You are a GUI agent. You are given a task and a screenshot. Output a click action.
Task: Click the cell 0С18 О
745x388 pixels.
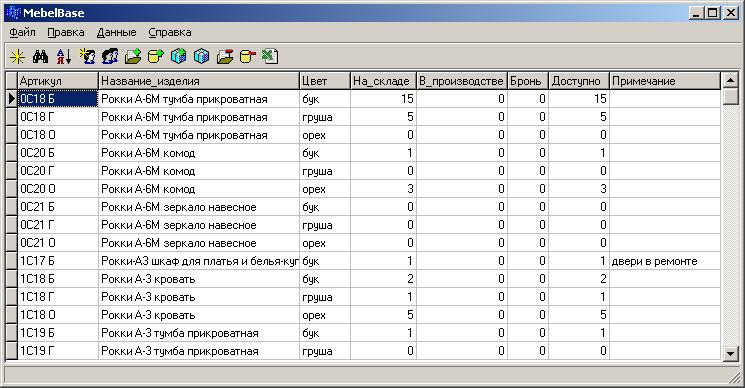[x=58, y=135]
